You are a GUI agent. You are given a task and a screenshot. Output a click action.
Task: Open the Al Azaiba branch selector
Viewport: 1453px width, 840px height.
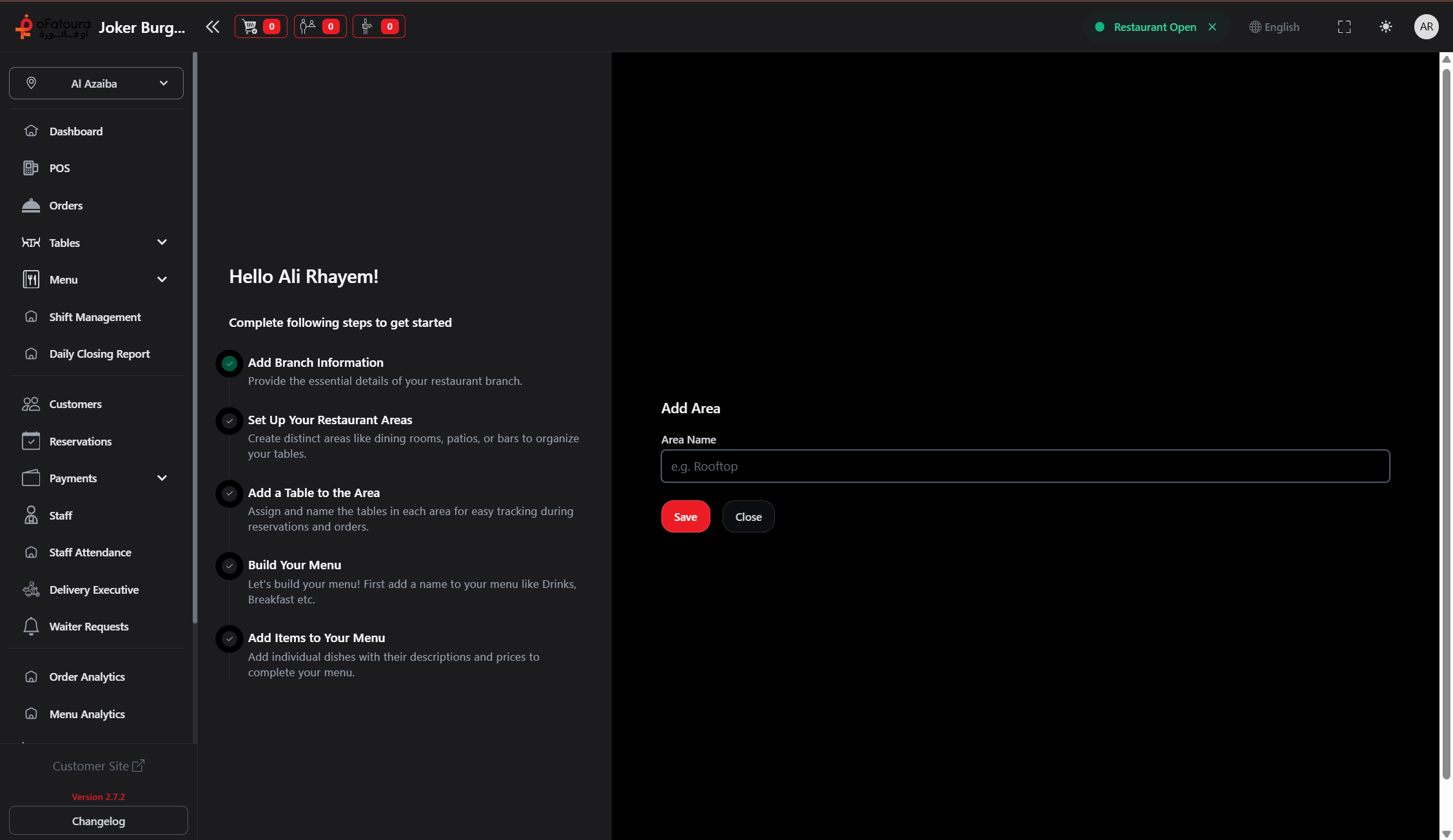(96, 83)
